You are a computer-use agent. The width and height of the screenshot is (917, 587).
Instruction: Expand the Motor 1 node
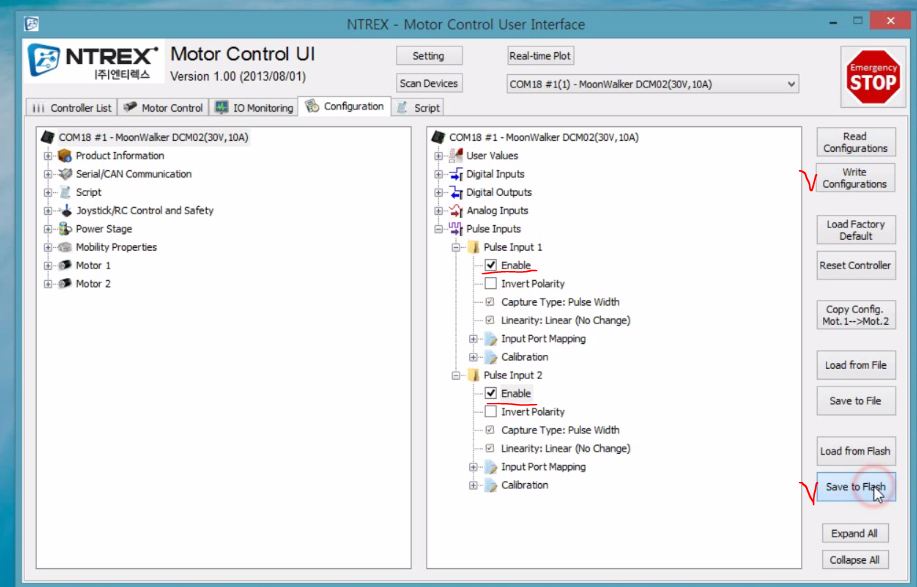point(48,265)
